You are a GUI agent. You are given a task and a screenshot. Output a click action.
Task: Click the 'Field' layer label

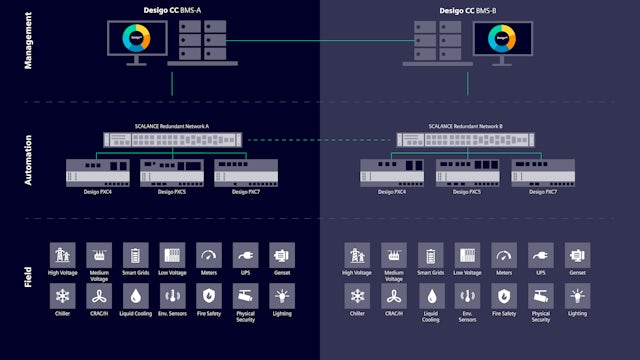point(28,277)
